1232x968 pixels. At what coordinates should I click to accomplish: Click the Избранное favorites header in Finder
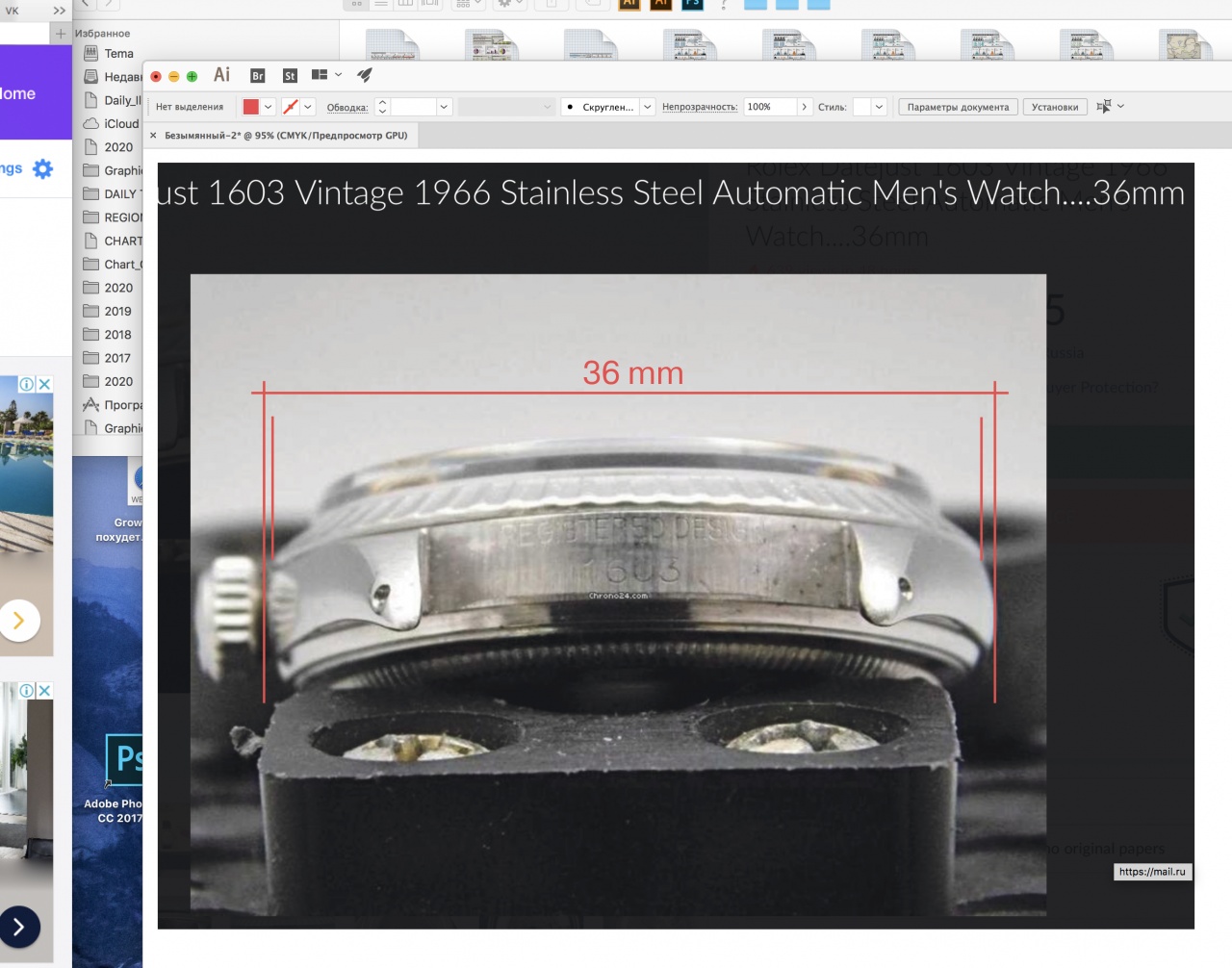pos(103,34)
